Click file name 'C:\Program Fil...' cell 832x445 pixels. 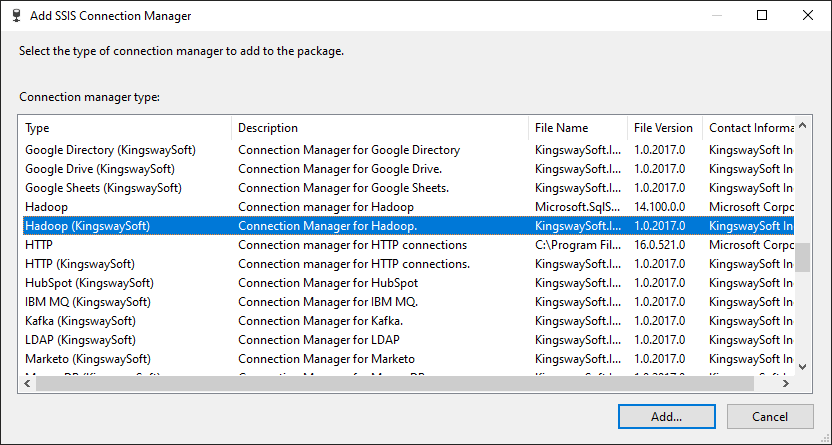click(x=578, y=245)
